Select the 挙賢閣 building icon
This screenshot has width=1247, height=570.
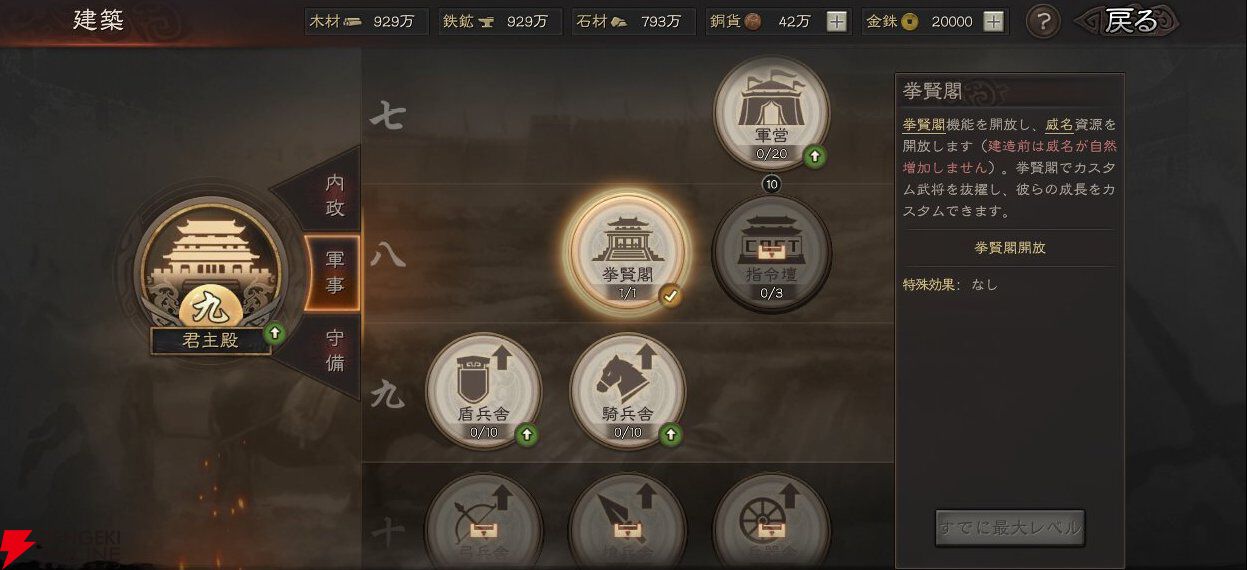[x=628, y=251]
